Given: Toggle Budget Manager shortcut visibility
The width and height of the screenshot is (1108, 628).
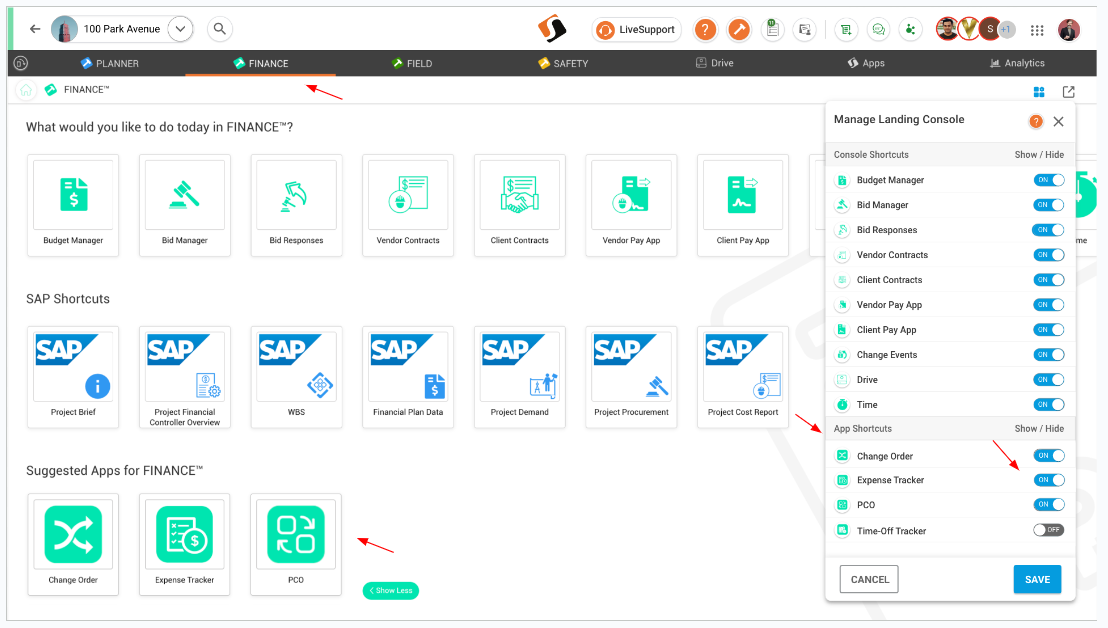Looking at the screenshot, I should tap(1049, 180).
